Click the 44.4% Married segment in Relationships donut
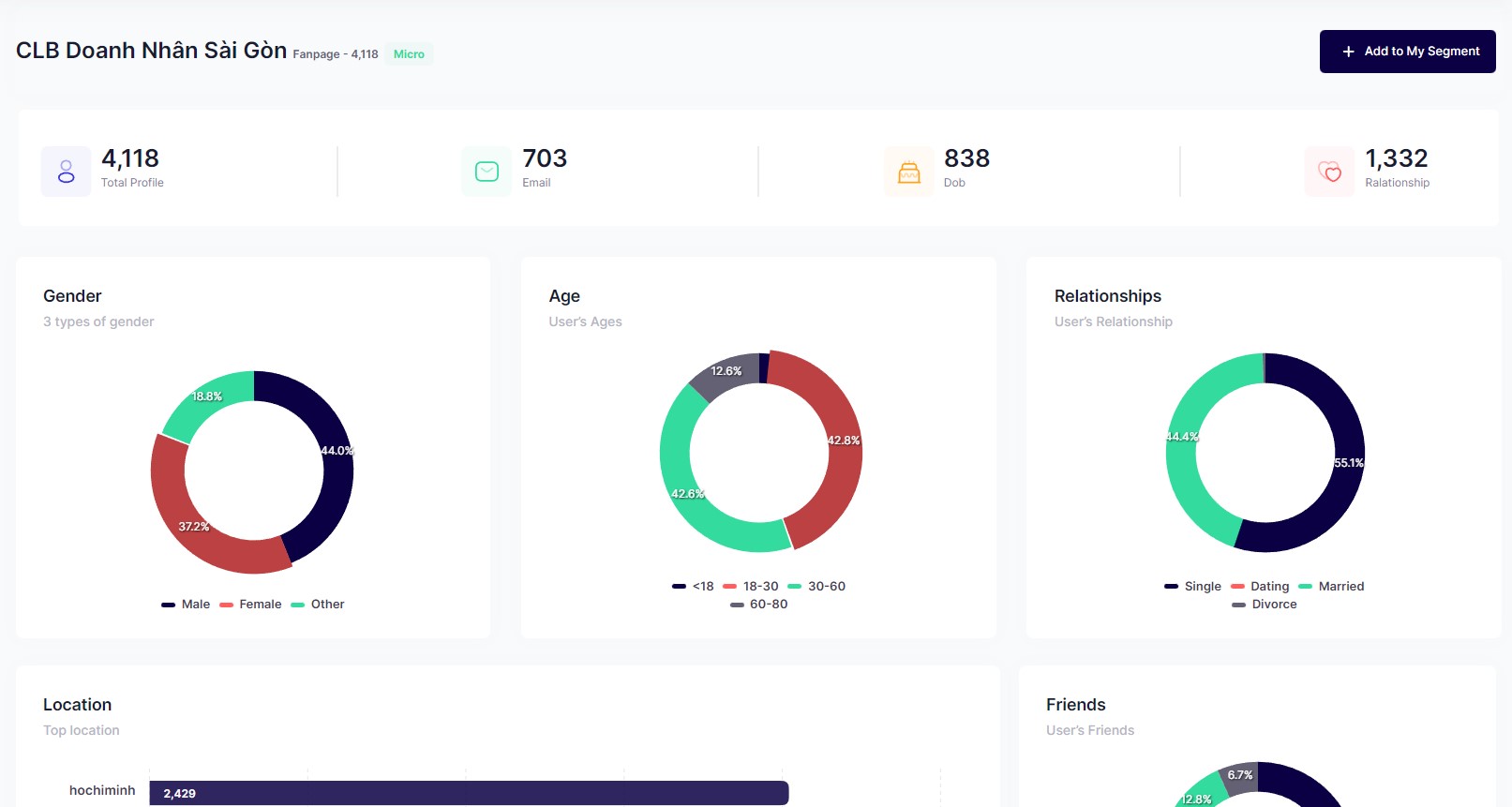This screenshot has height=807, width=1512. pos(1183,437)
